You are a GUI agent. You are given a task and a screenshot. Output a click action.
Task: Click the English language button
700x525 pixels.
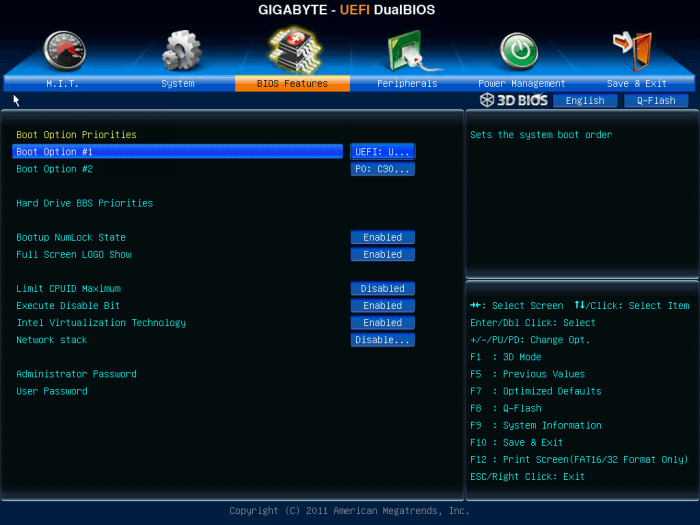(x=585, y=100)
